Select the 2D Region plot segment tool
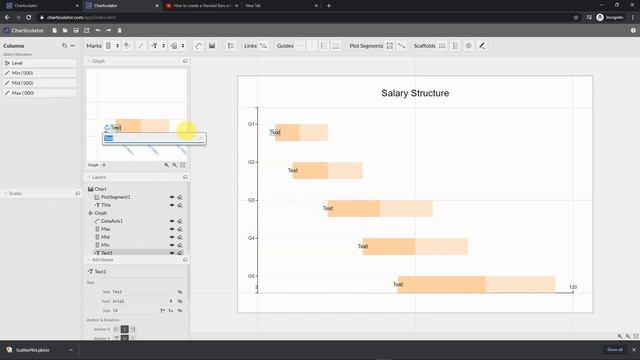Image resolution: width=640 pixels, height=360 pixels. pos(390,46)
